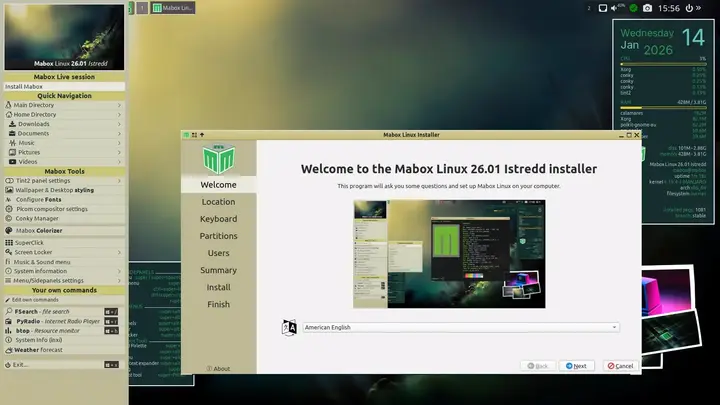
Task: Open the Downloads folder entry
Action: (x=33, y=124)
